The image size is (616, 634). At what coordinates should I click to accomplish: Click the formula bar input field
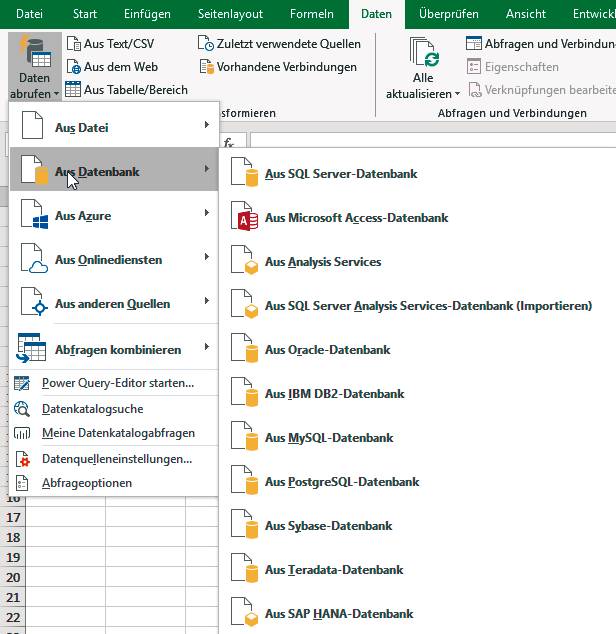coord(433,140)
